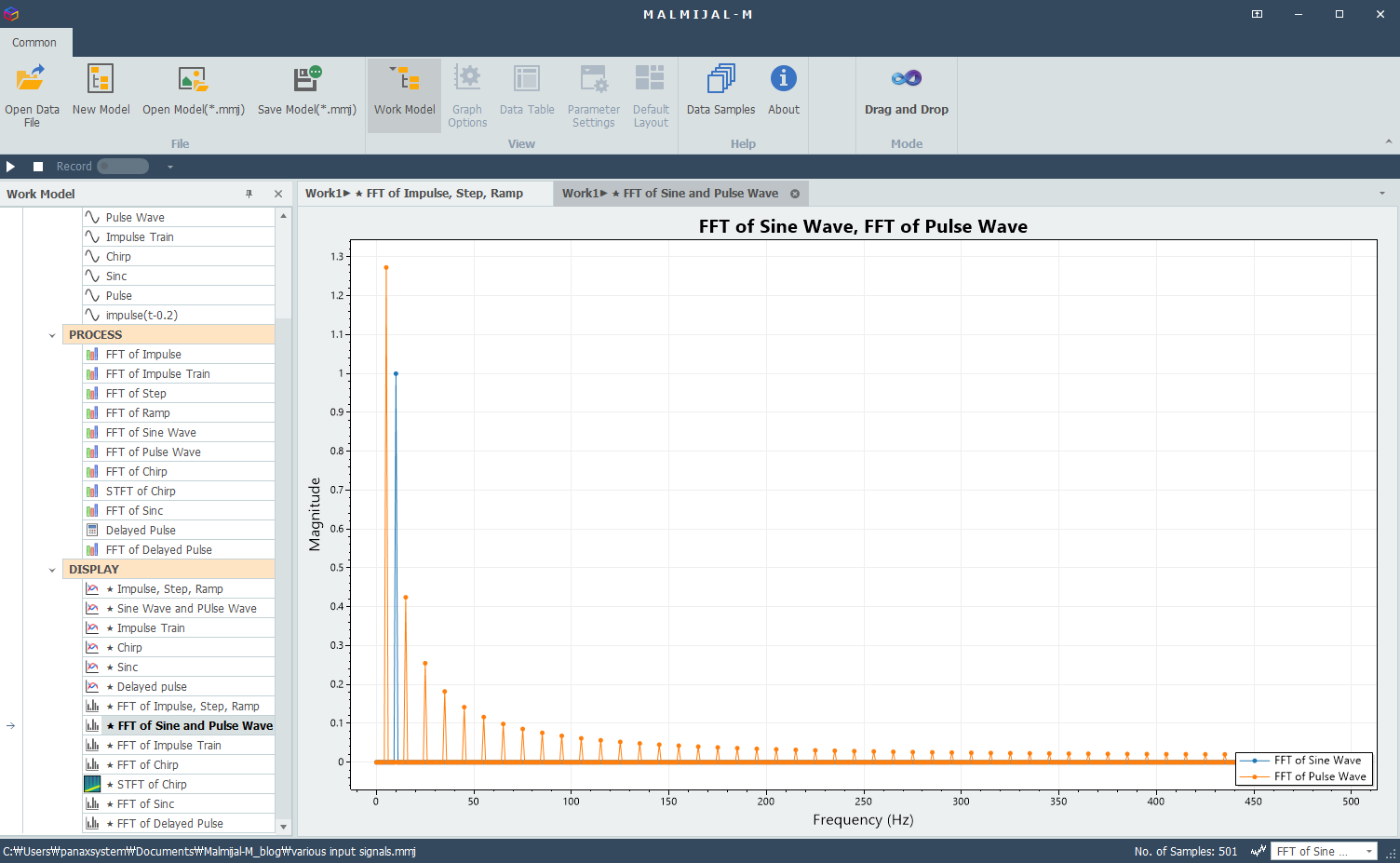Click FFT of Pulse Wave legend entry
Screen dimensions: 1400x863
(1305, 776)
